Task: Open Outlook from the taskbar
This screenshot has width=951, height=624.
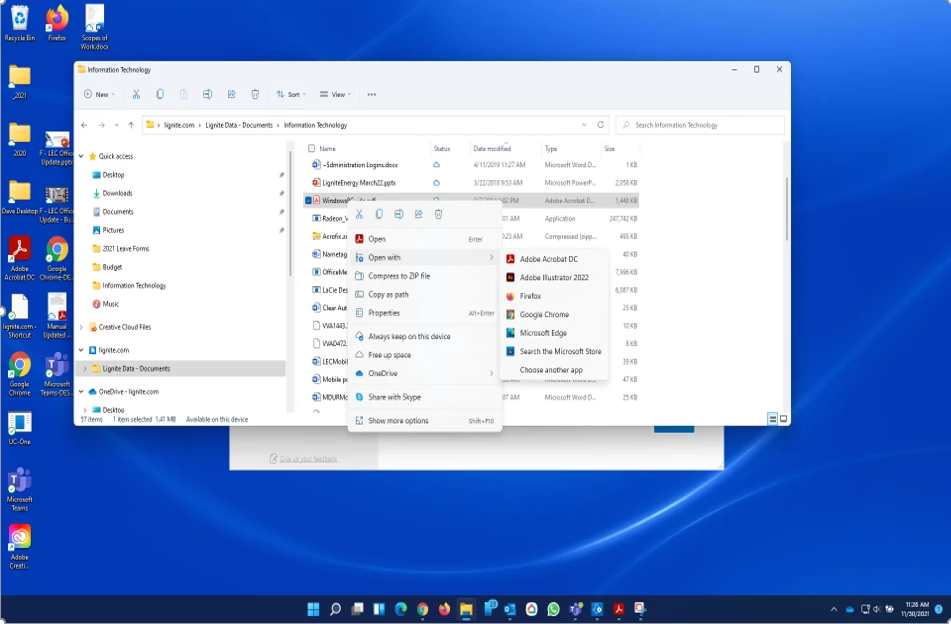Action: [509, 609]
